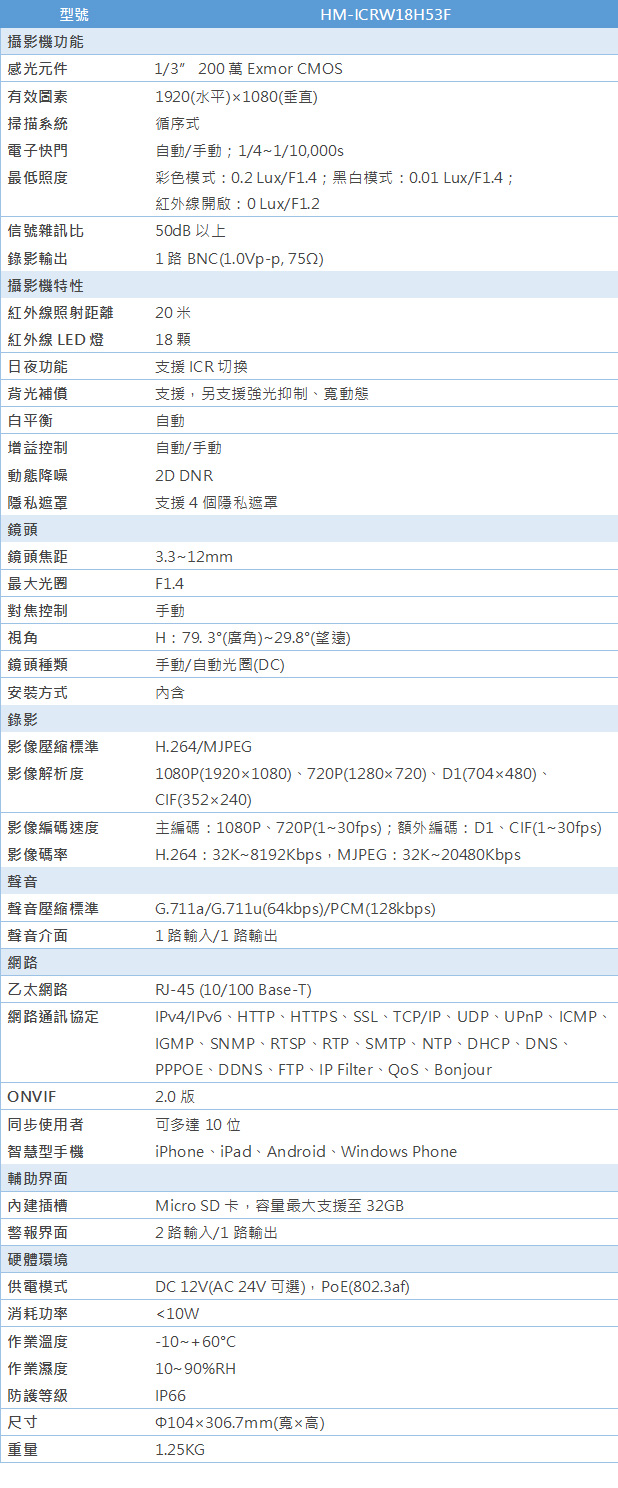Click the 輔助界面 section header
618x1488 pixels.
click(x=38, y=1178)
